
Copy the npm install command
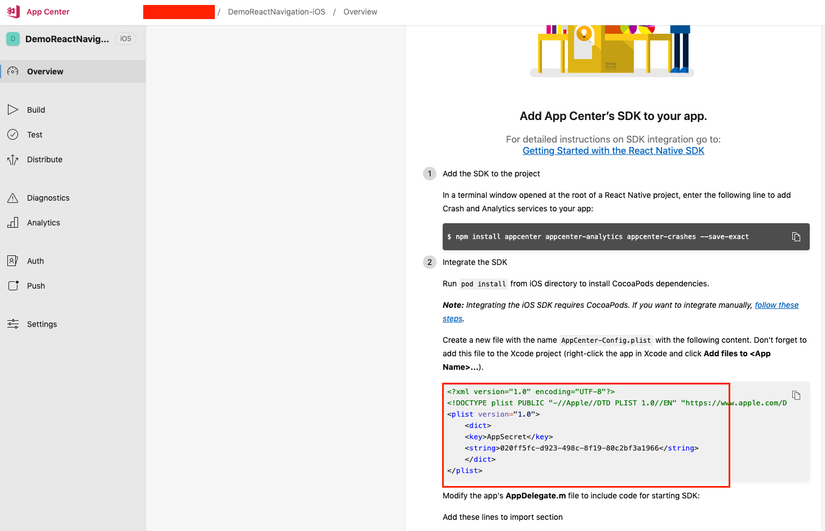pyautogui.click(x=796, y=237)
